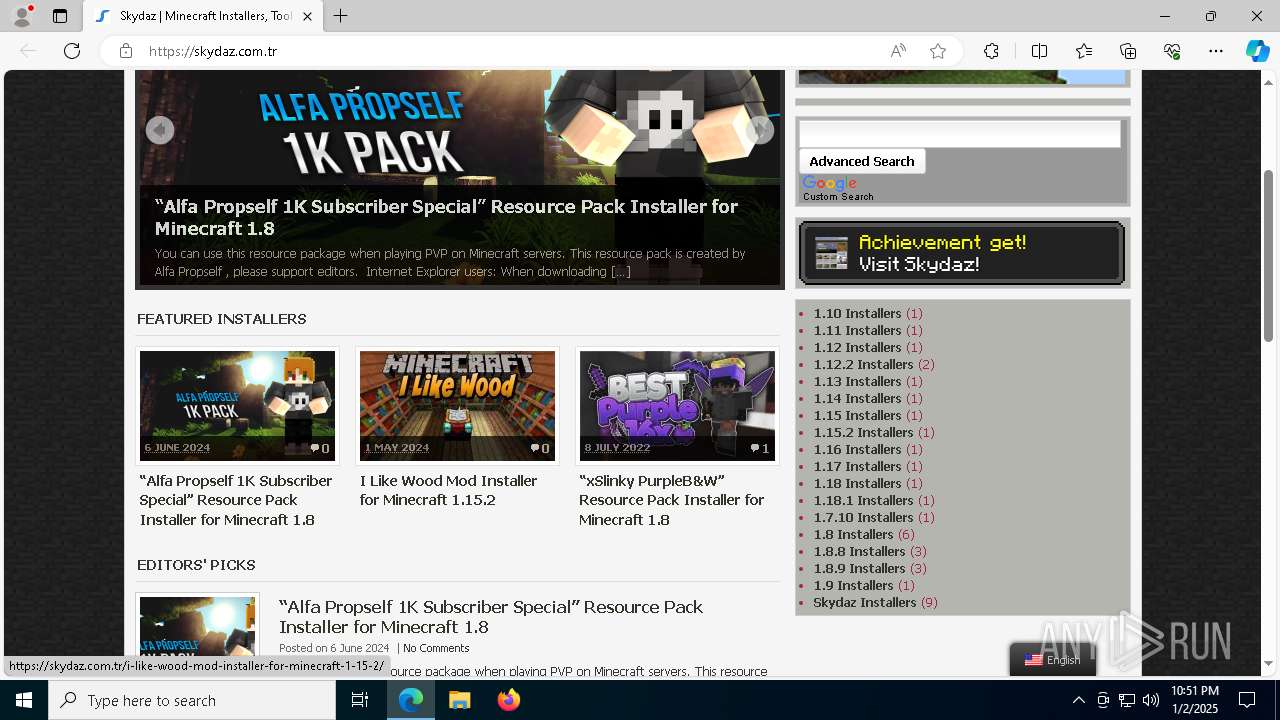Open the 1.7.10 Installers category
The height and width of the screenshot is (720, 1280).
[863, 517]
